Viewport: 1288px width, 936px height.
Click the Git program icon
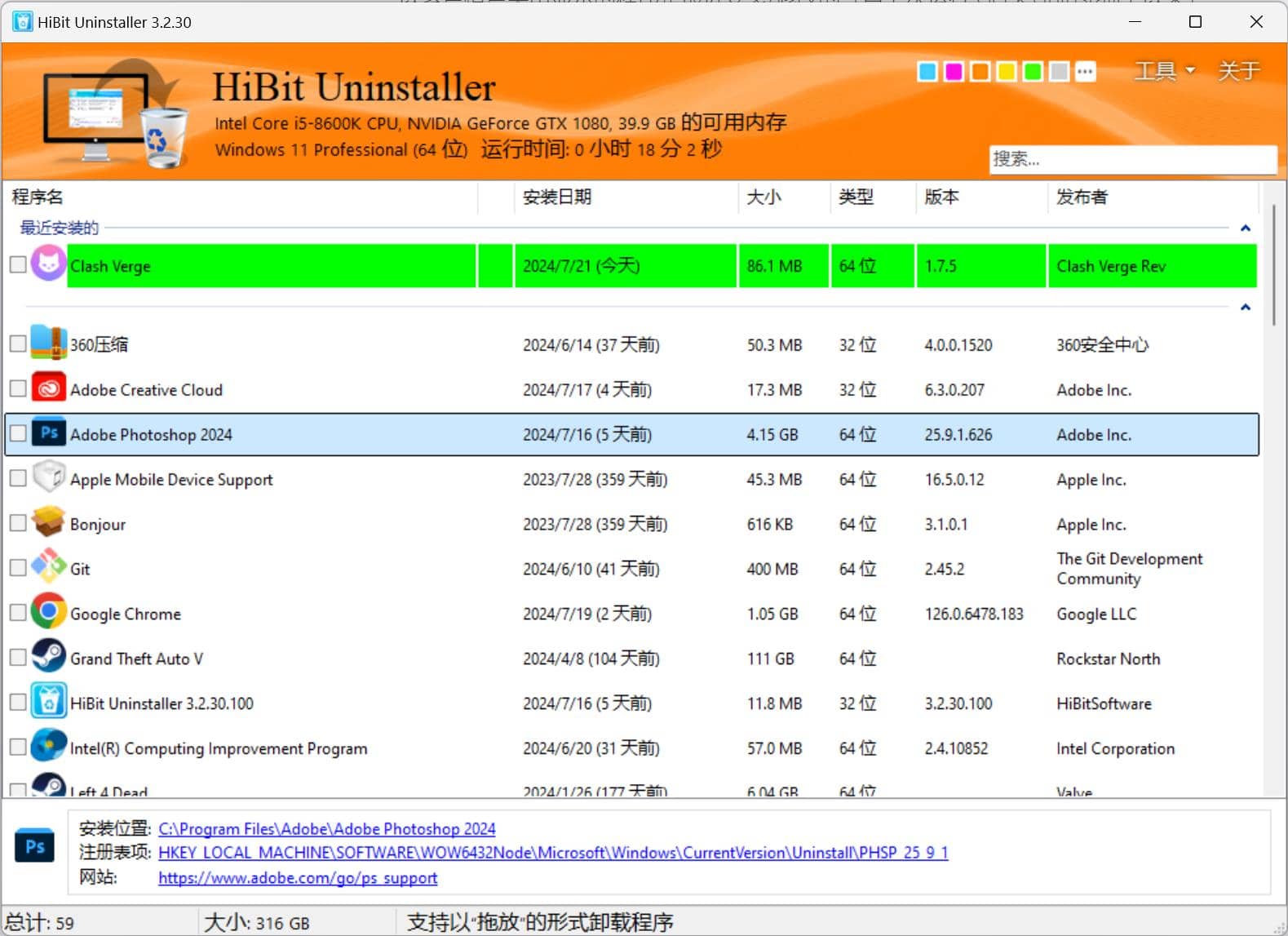48,567
